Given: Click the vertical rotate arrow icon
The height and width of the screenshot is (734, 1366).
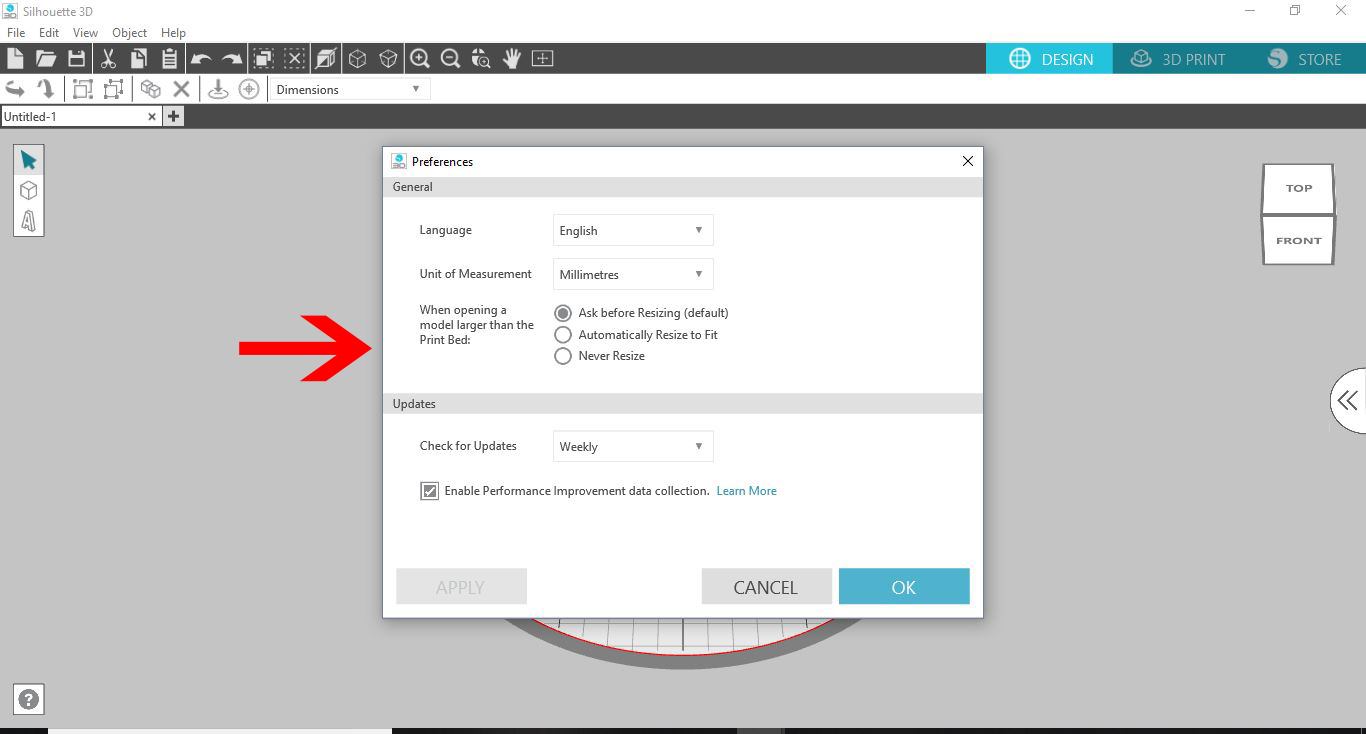Looking at the screenshot, I should [x=45, y=88].
